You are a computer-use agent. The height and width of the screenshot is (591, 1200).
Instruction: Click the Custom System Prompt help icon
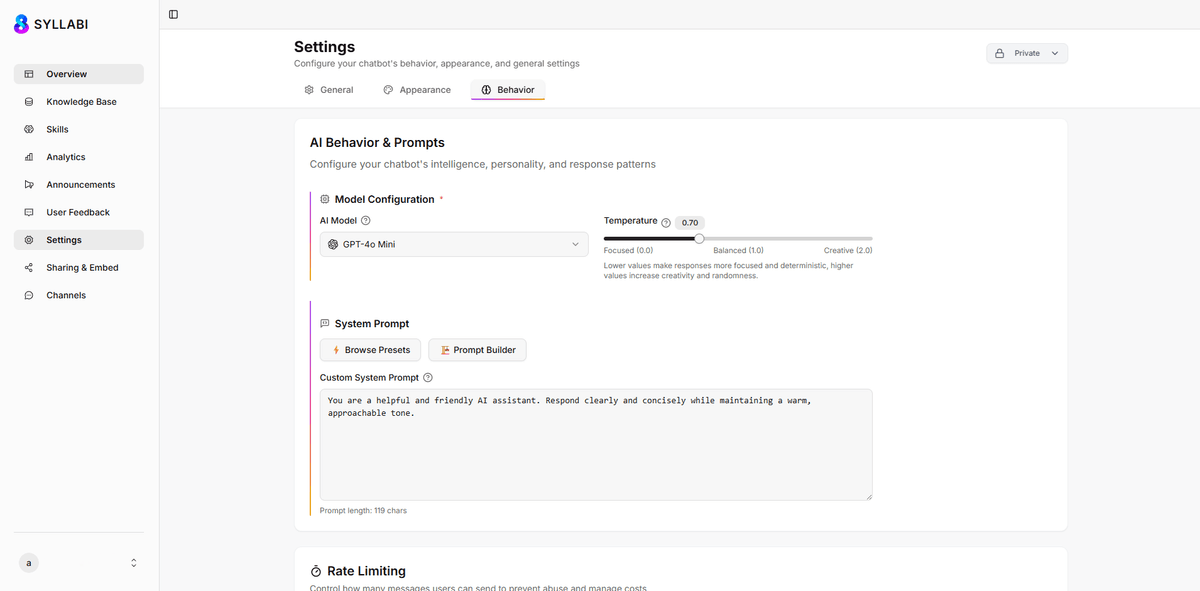coord(428,378)
